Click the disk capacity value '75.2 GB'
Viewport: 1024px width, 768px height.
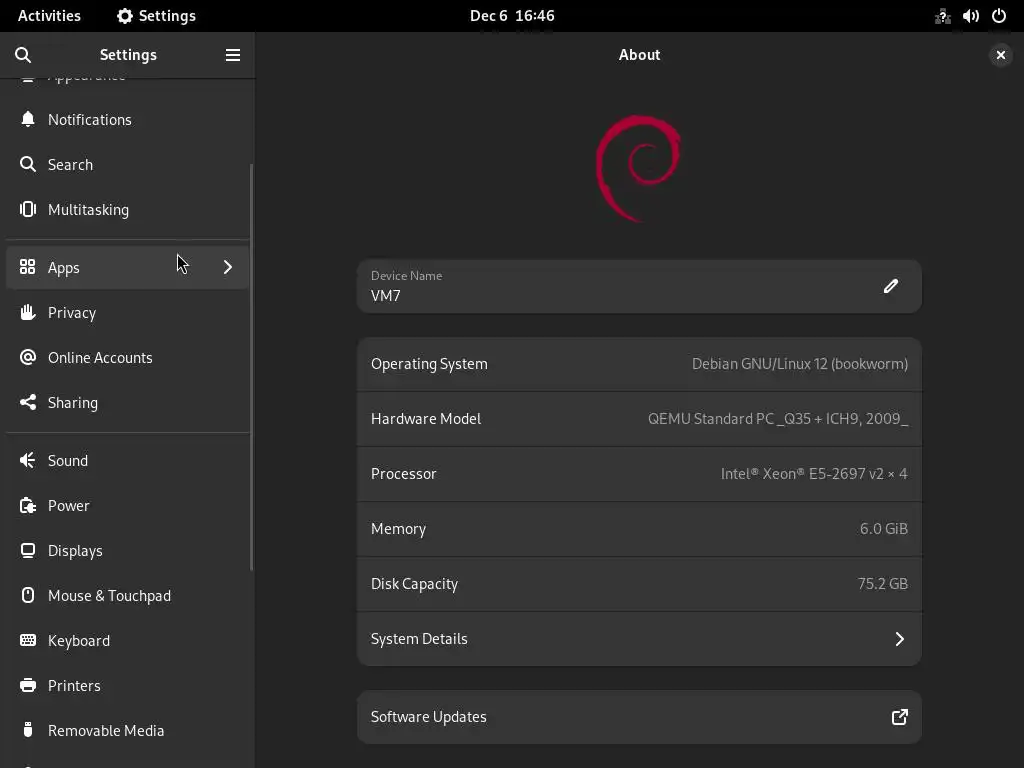coord(882,583)
